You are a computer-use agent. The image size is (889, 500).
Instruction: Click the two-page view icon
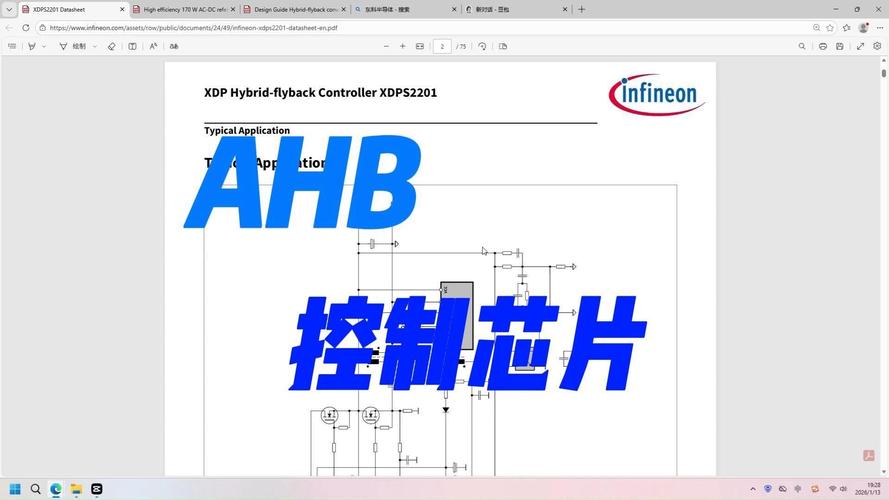[x=503, y=46]
